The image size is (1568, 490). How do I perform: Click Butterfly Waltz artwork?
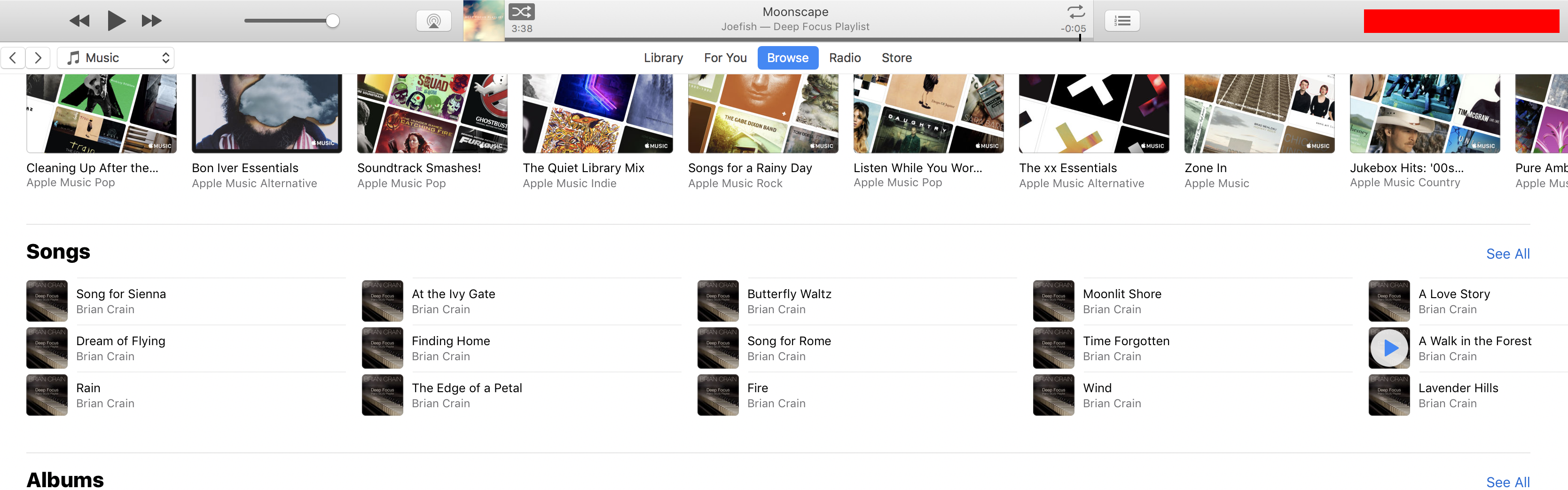click(x=718, y=300)
